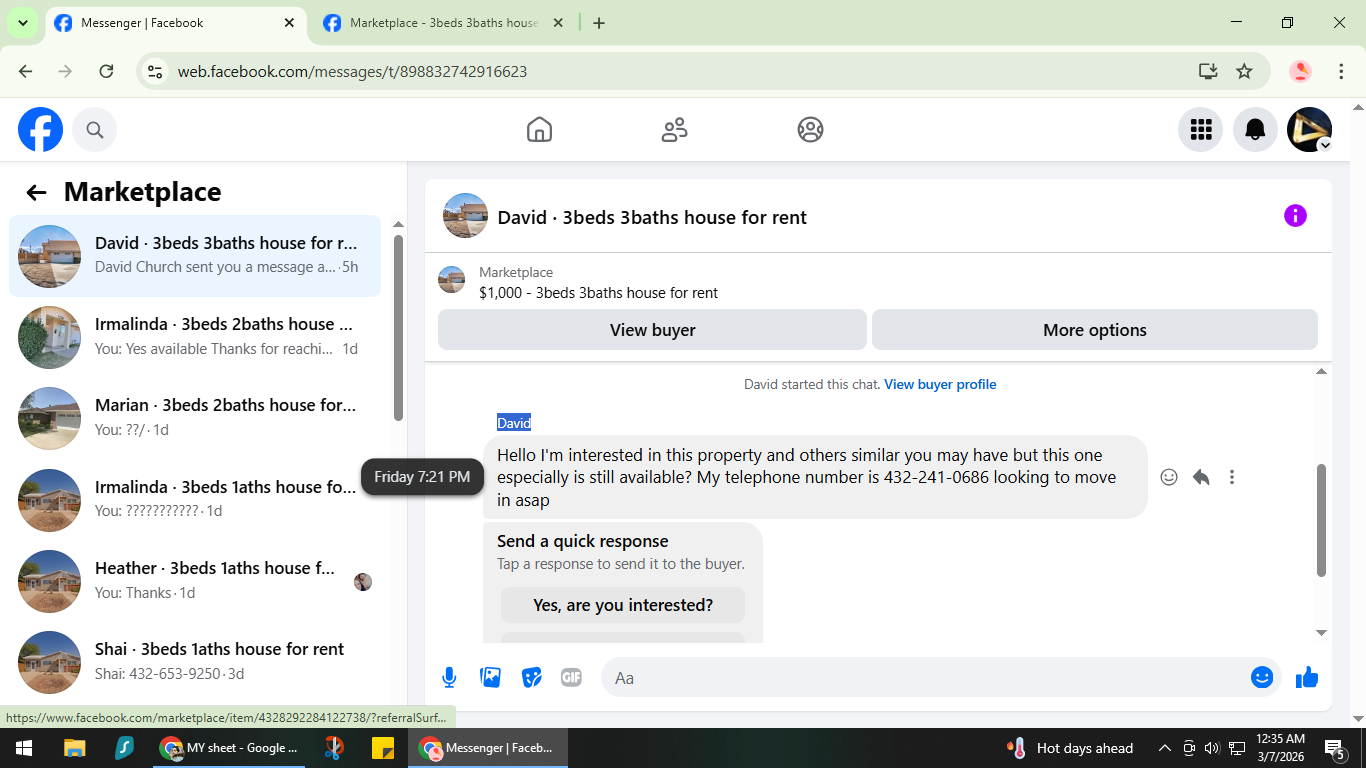Open the site information icon in the address bar

pos(155,72)
